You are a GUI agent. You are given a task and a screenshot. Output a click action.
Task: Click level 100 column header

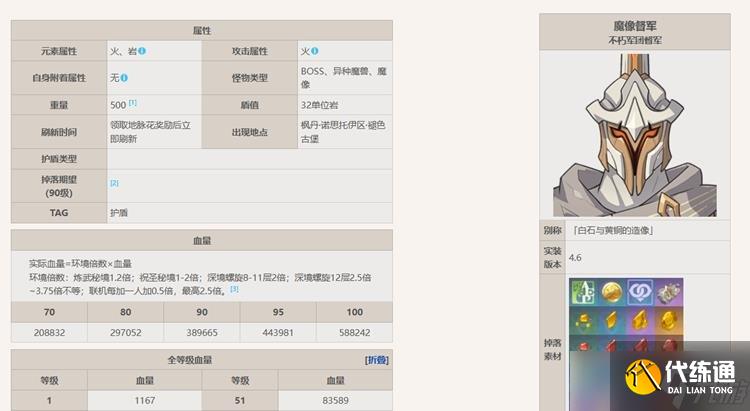[354, 312]
